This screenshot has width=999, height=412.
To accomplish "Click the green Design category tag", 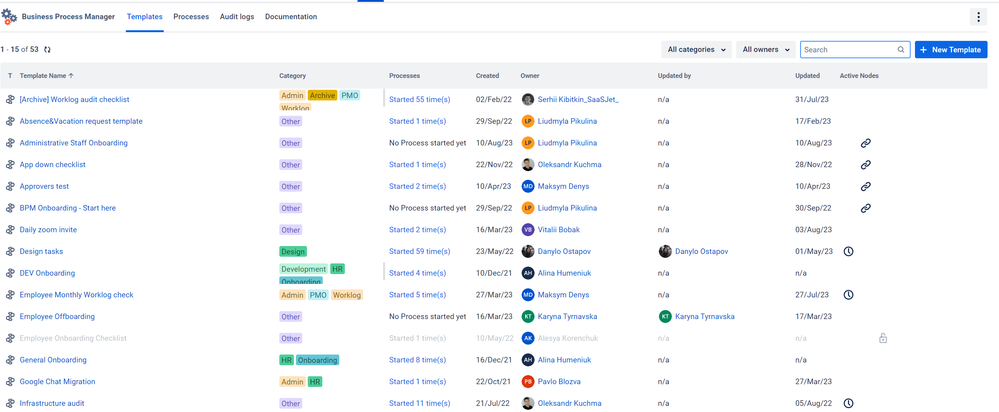I will pos(293,252).
